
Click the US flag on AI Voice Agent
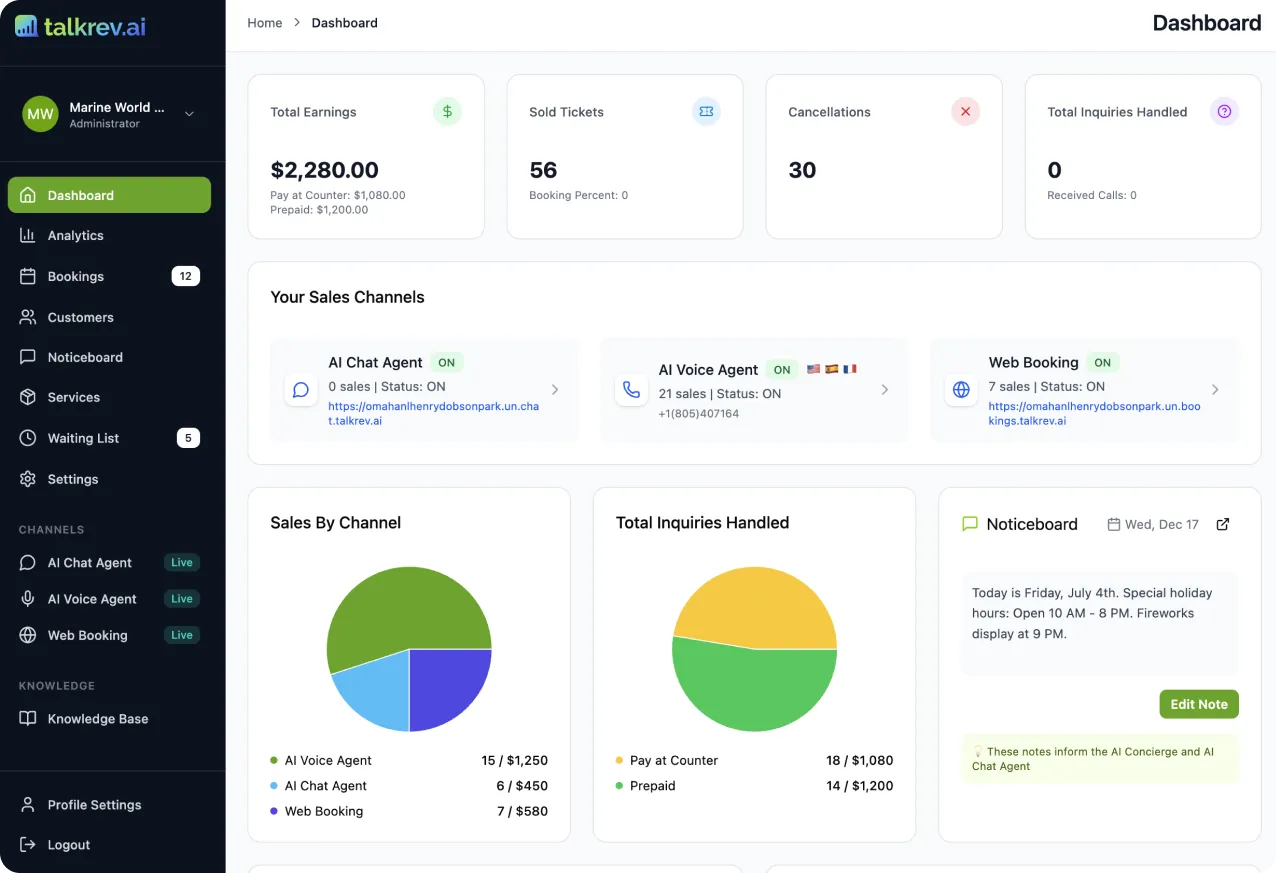pyautogui.click(x=813, y=369)
